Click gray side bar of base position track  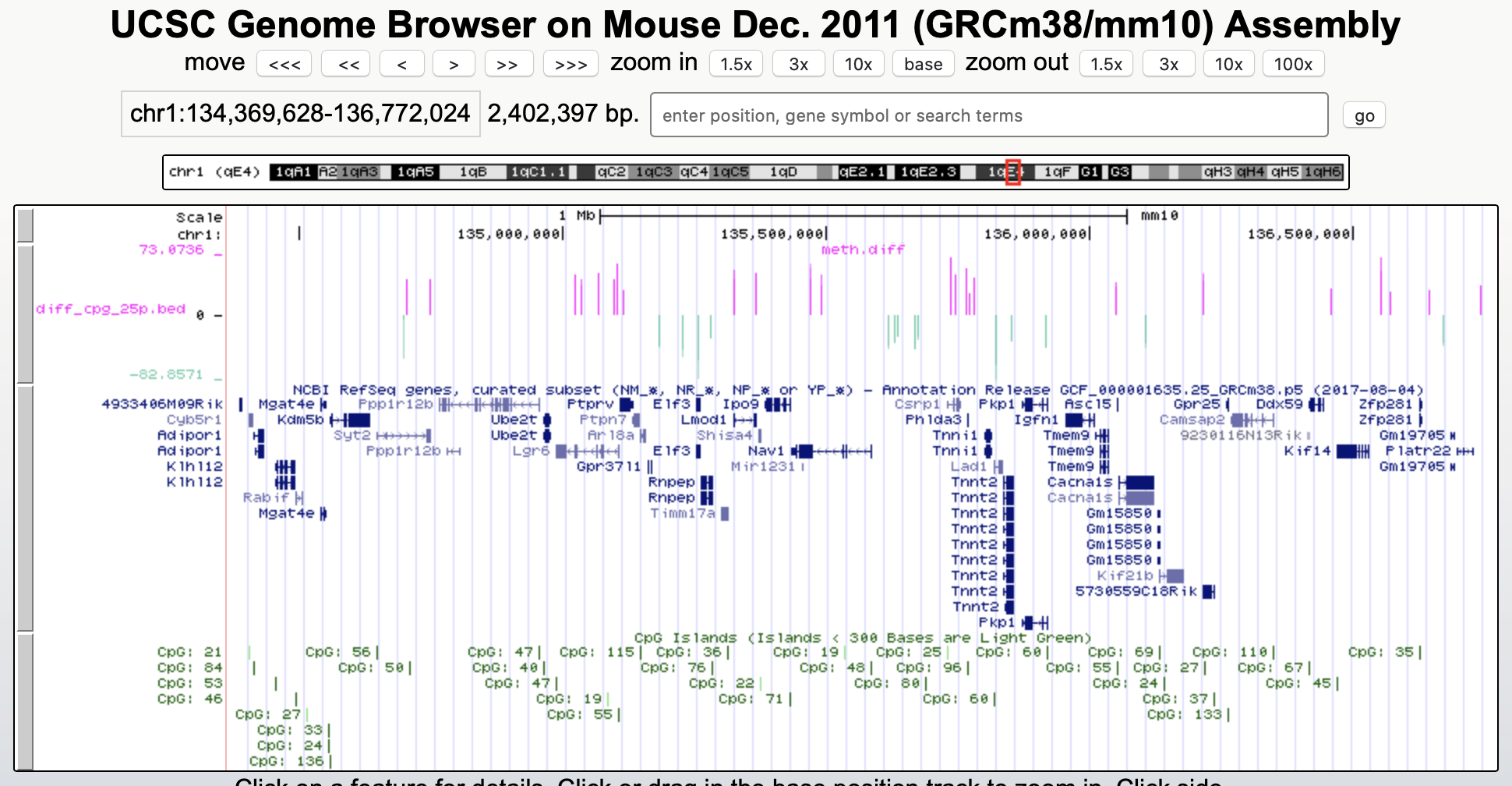tap(26, 225)
